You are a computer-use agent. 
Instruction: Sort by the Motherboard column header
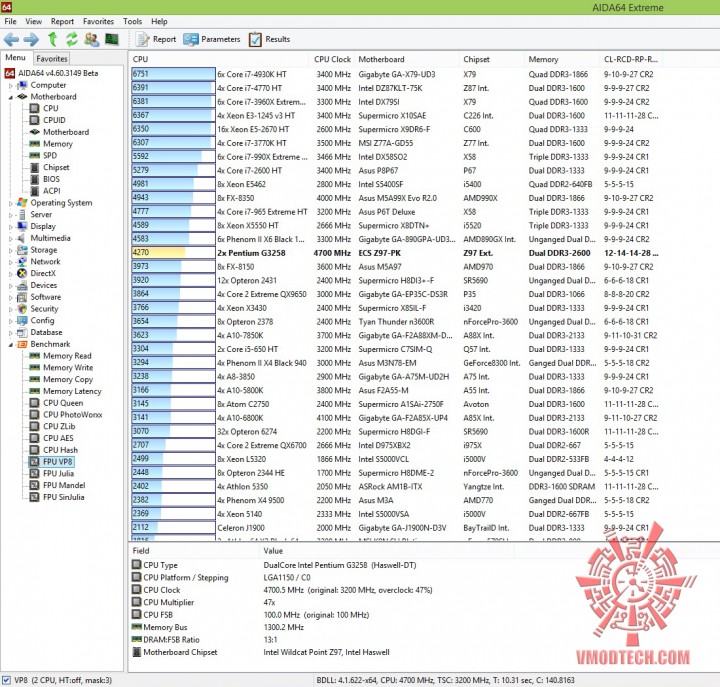(406, 59)
